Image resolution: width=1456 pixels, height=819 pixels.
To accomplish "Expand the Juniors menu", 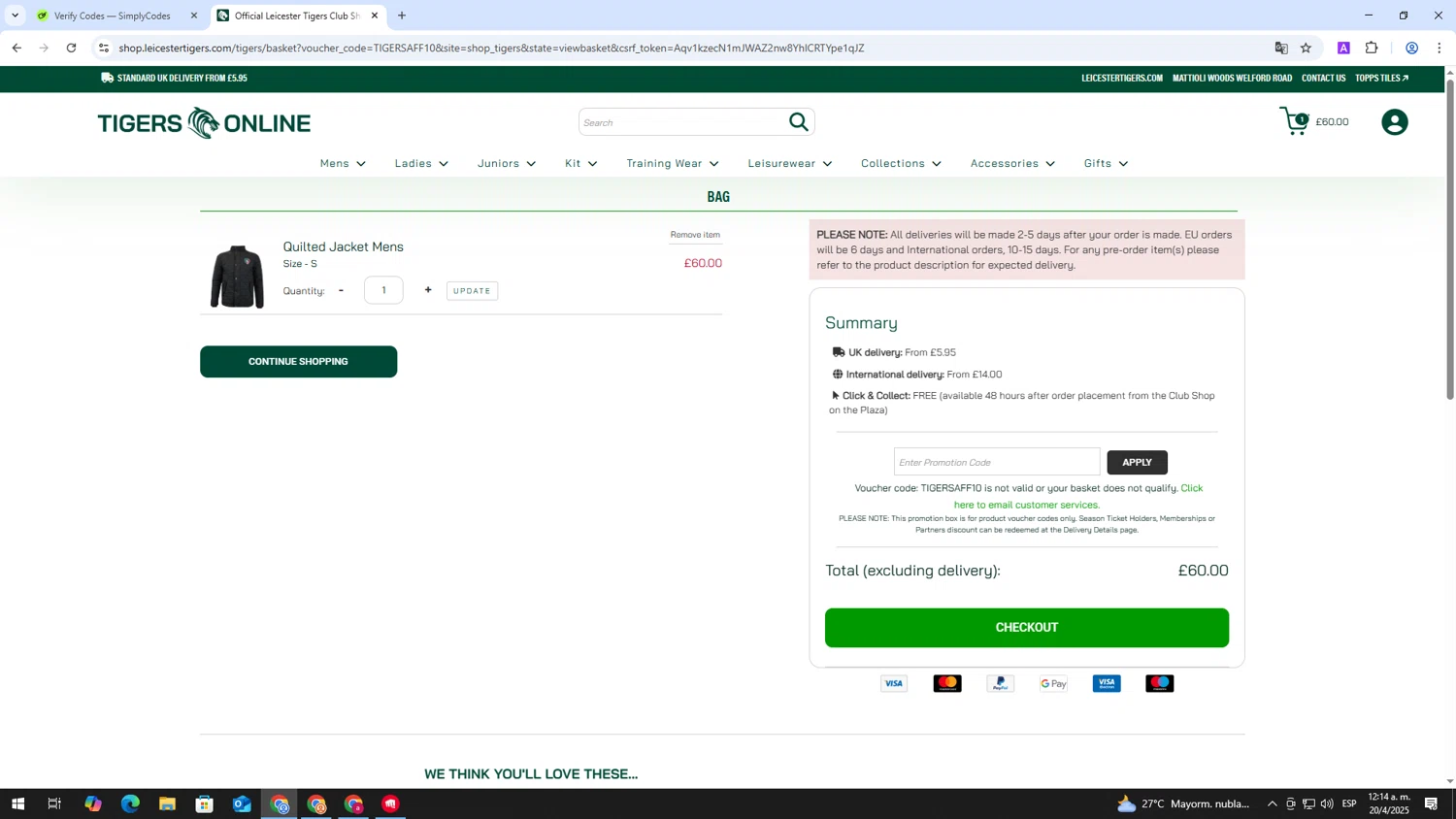I will 507,163.
